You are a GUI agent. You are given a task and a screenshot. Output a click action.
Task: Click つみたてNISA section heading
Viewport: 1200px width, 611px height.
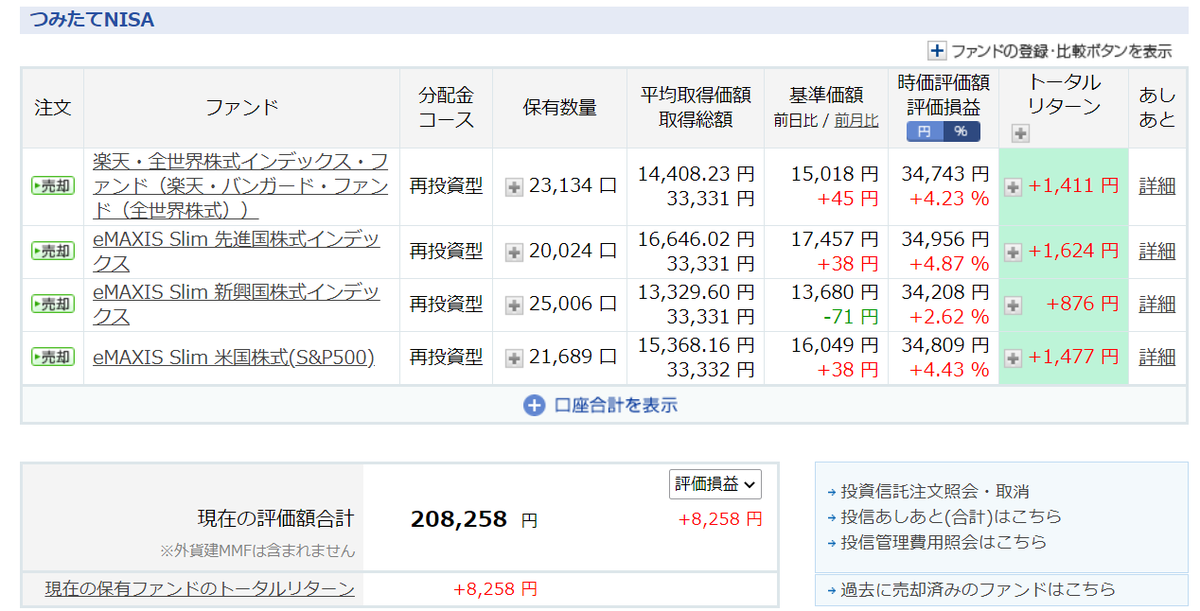coord(92,19)
